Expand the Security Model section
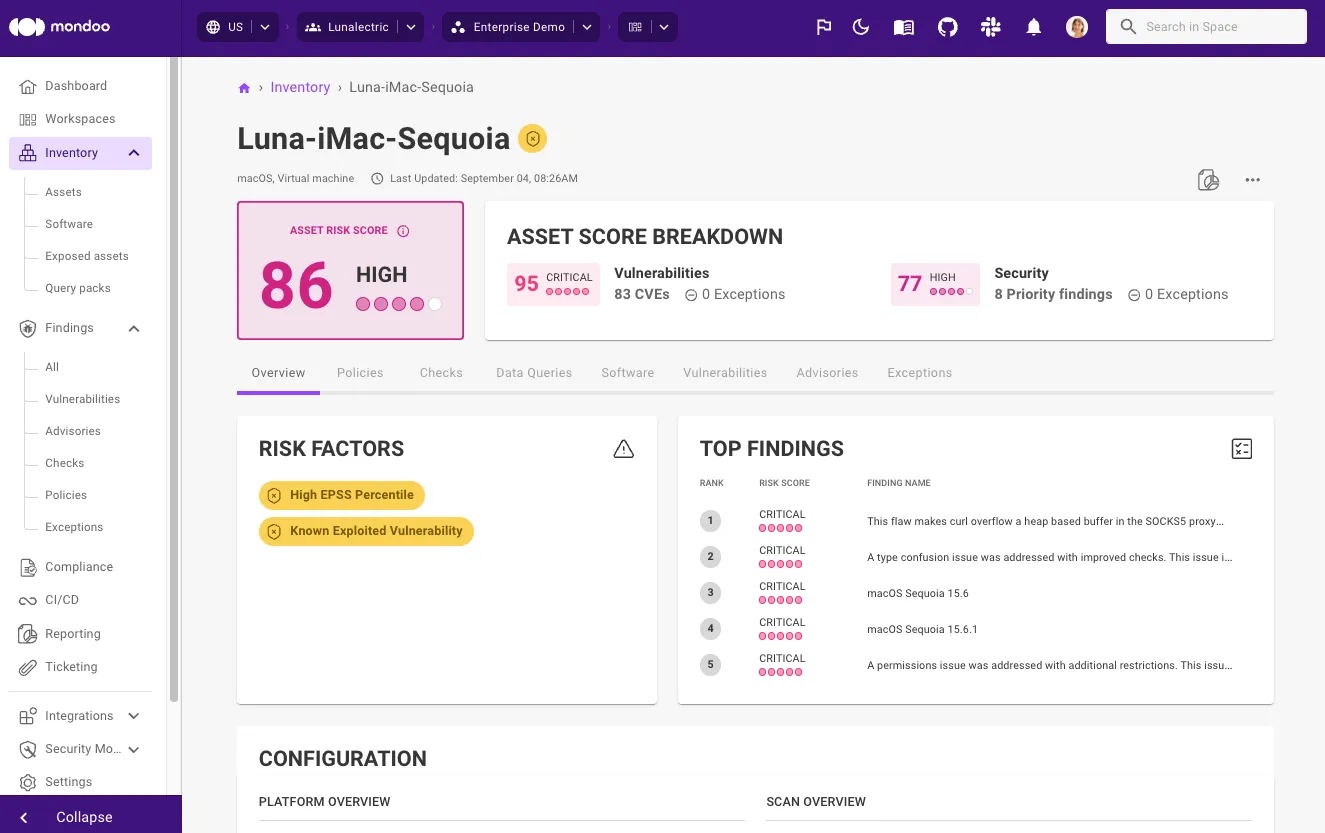Image resolution: width=1325 pixels, height=833 pixels. pos(134,749)
